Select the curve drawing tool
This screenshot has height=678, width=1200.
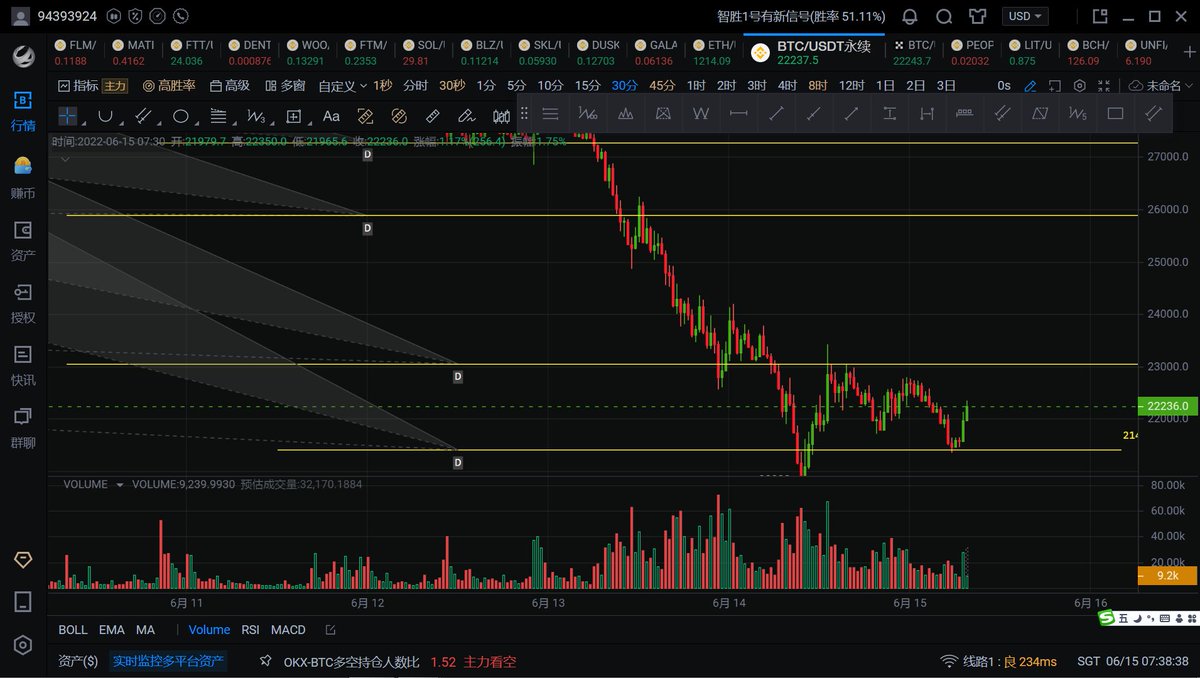pyautogui.click(x=105, y=116)
